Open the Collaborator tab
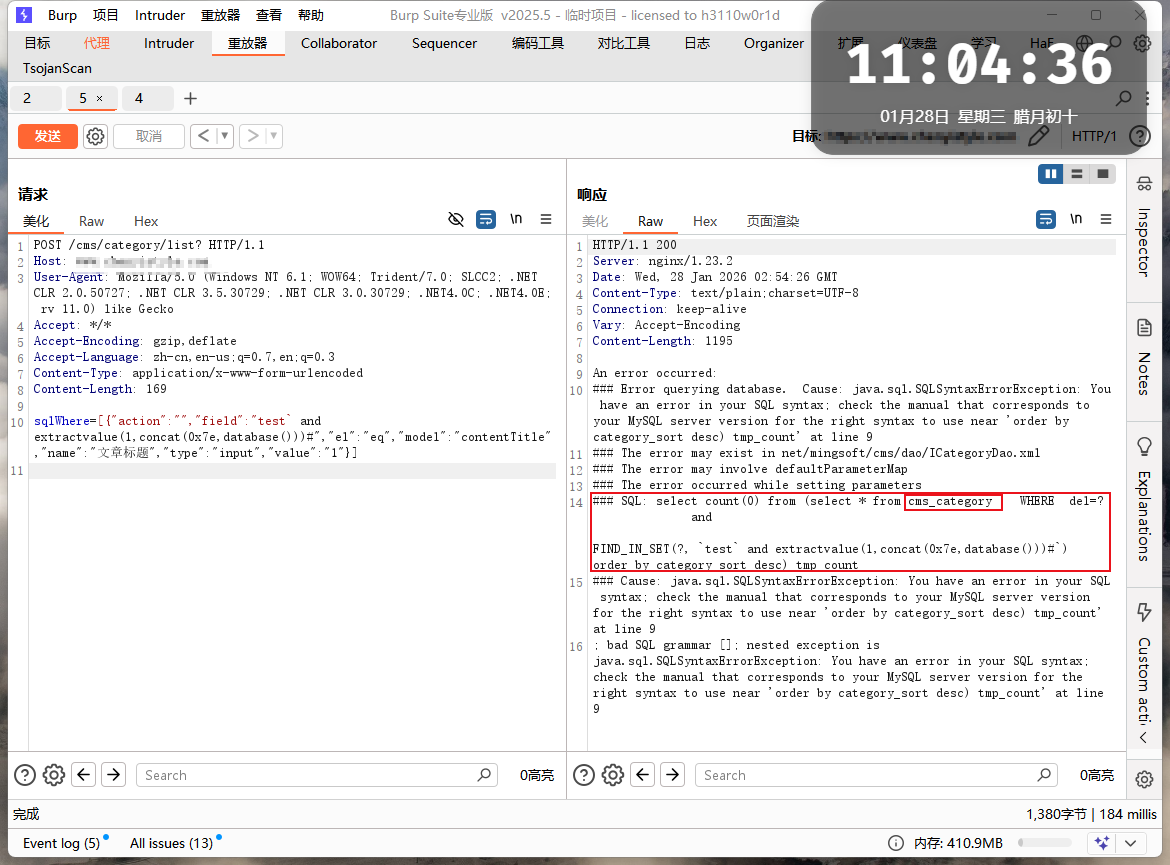The width and height of the screenshot is (1170, 865). coord(339,43)
